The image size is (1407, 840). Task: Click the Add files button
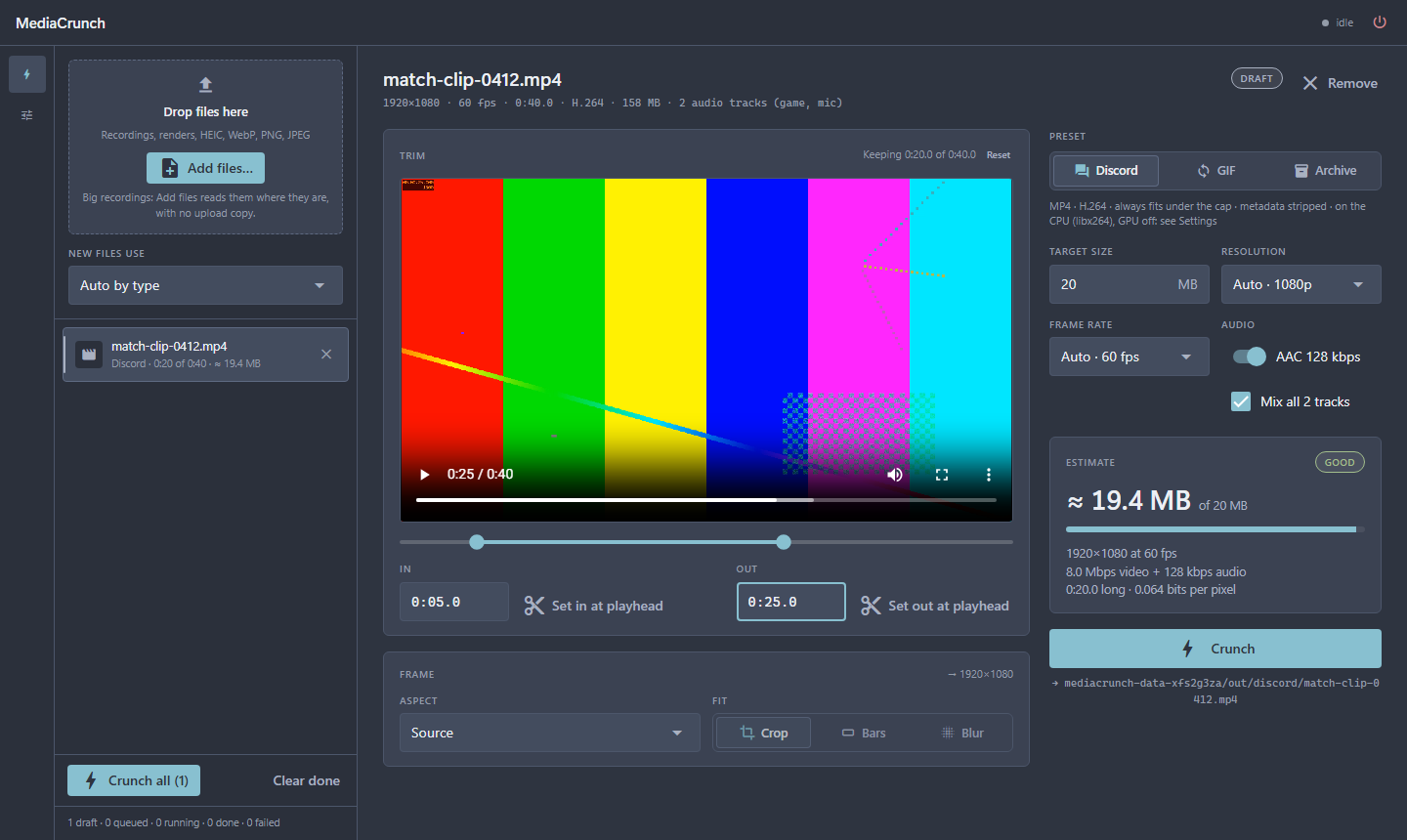pyautogui.click(x=205, y=168)
